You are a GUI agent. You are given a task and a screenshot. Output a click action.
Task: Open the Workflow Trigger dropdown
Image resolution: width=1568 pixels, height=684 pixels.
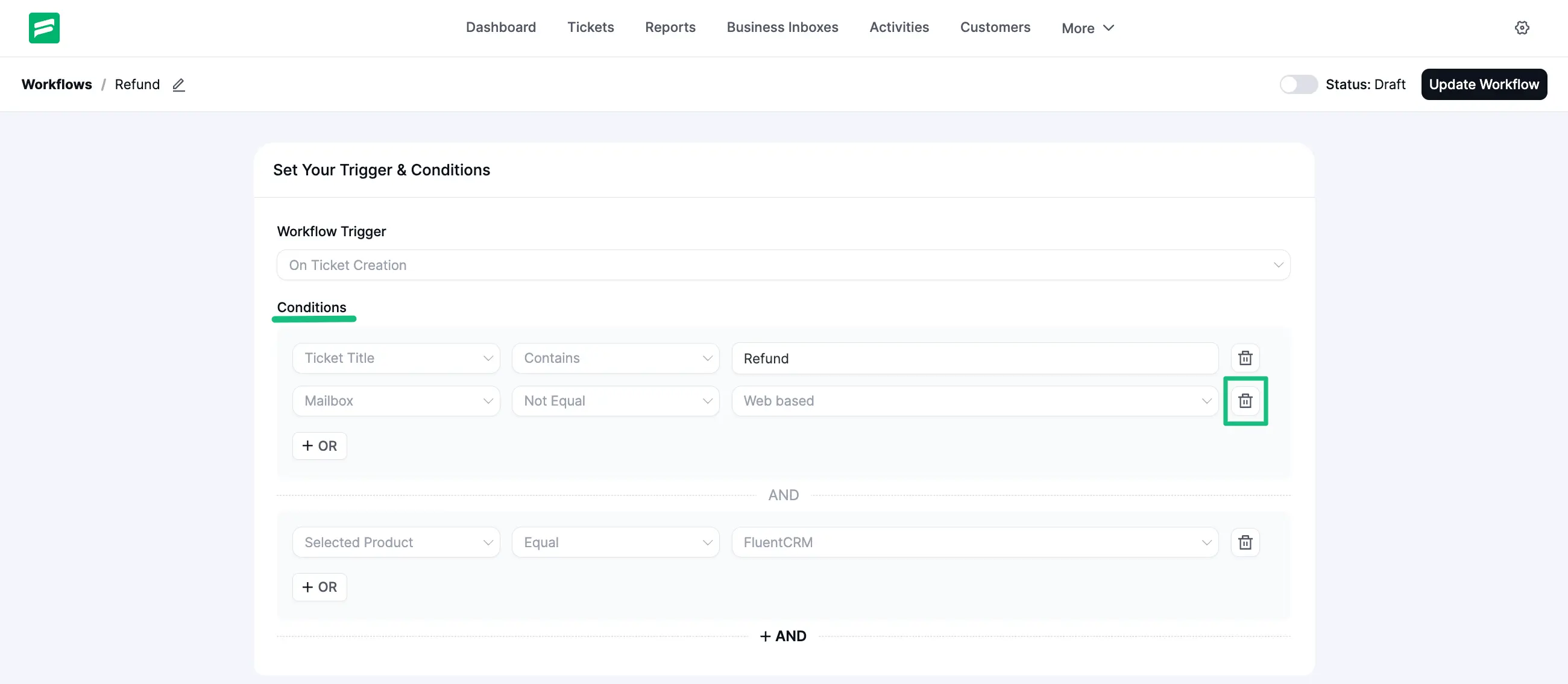click(x=782, y=265)
